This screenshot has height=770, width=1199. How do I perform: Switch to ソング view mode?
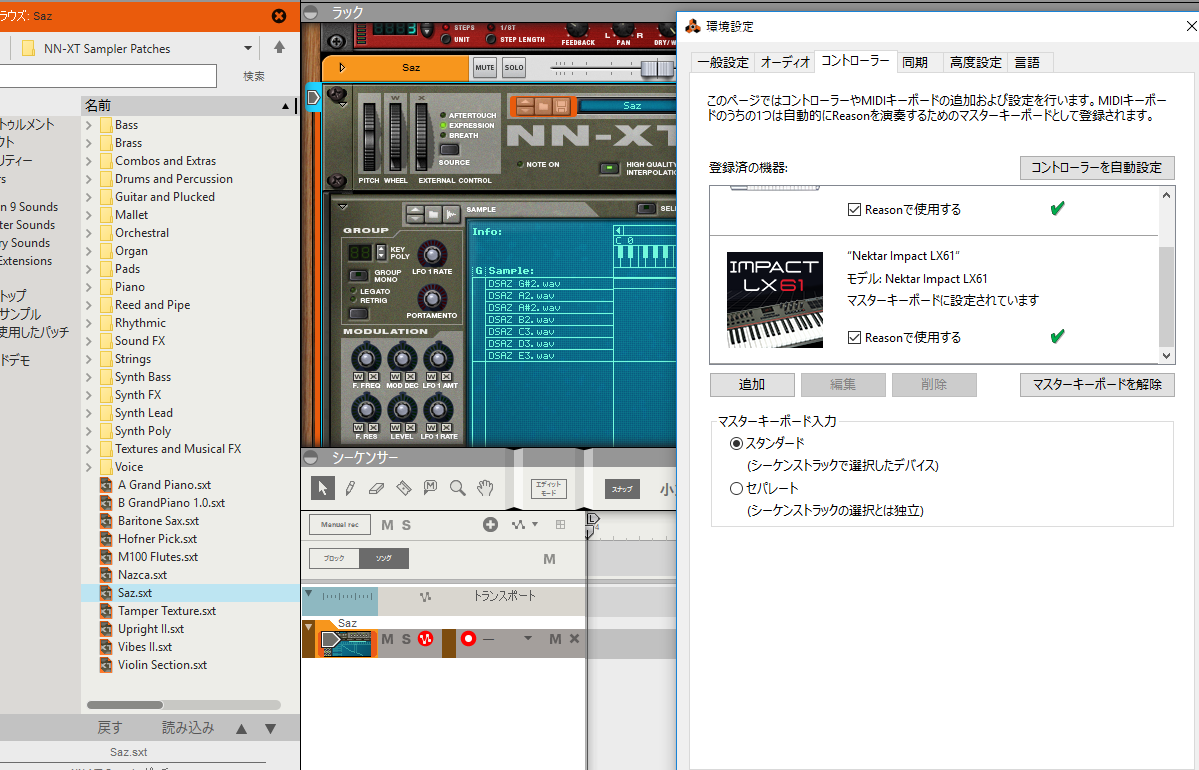click(x=384, y=558)
